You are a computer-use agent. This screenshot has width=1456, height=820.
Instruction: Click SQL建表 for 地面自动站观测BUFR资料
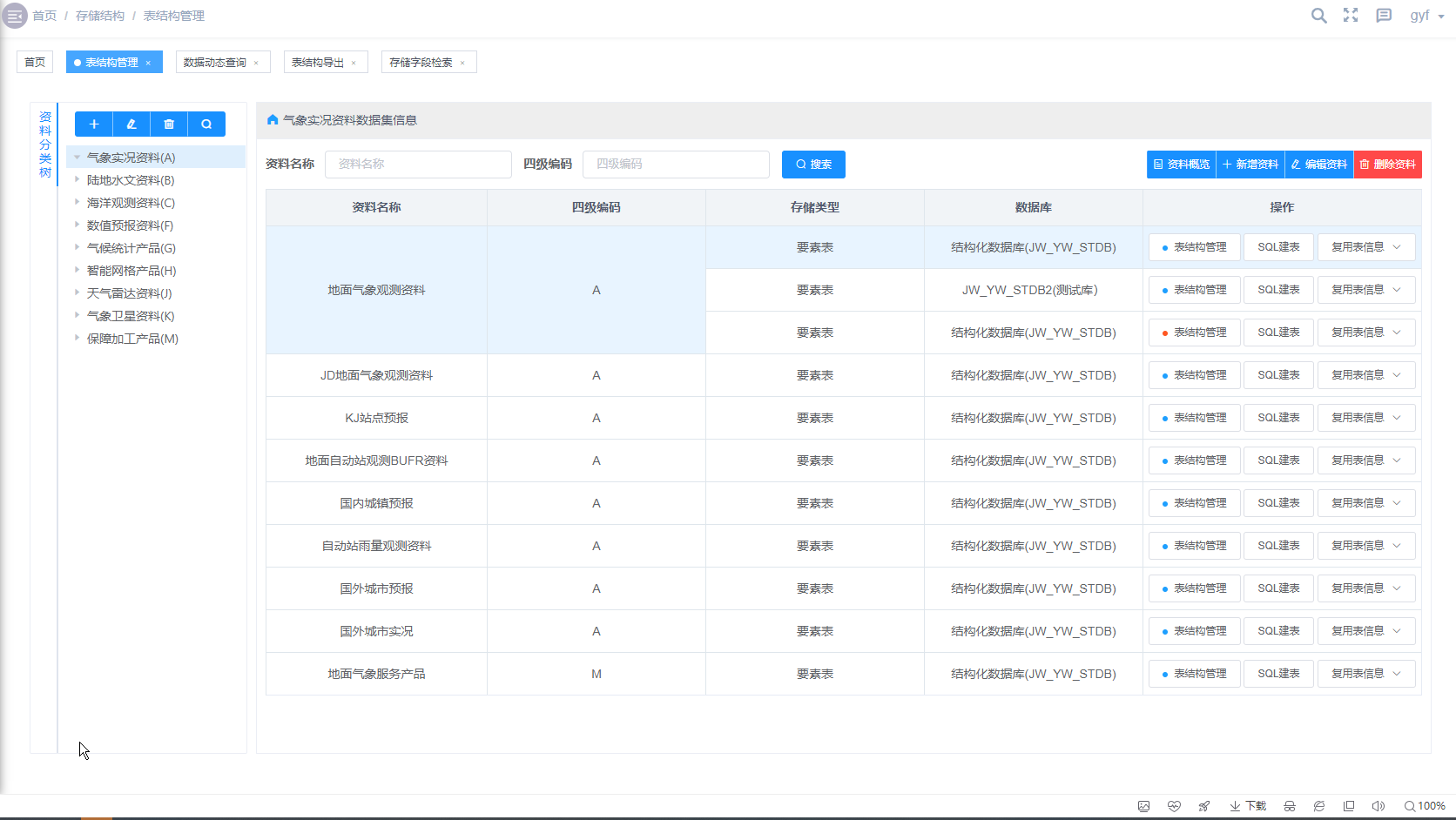pos(1278,460)
